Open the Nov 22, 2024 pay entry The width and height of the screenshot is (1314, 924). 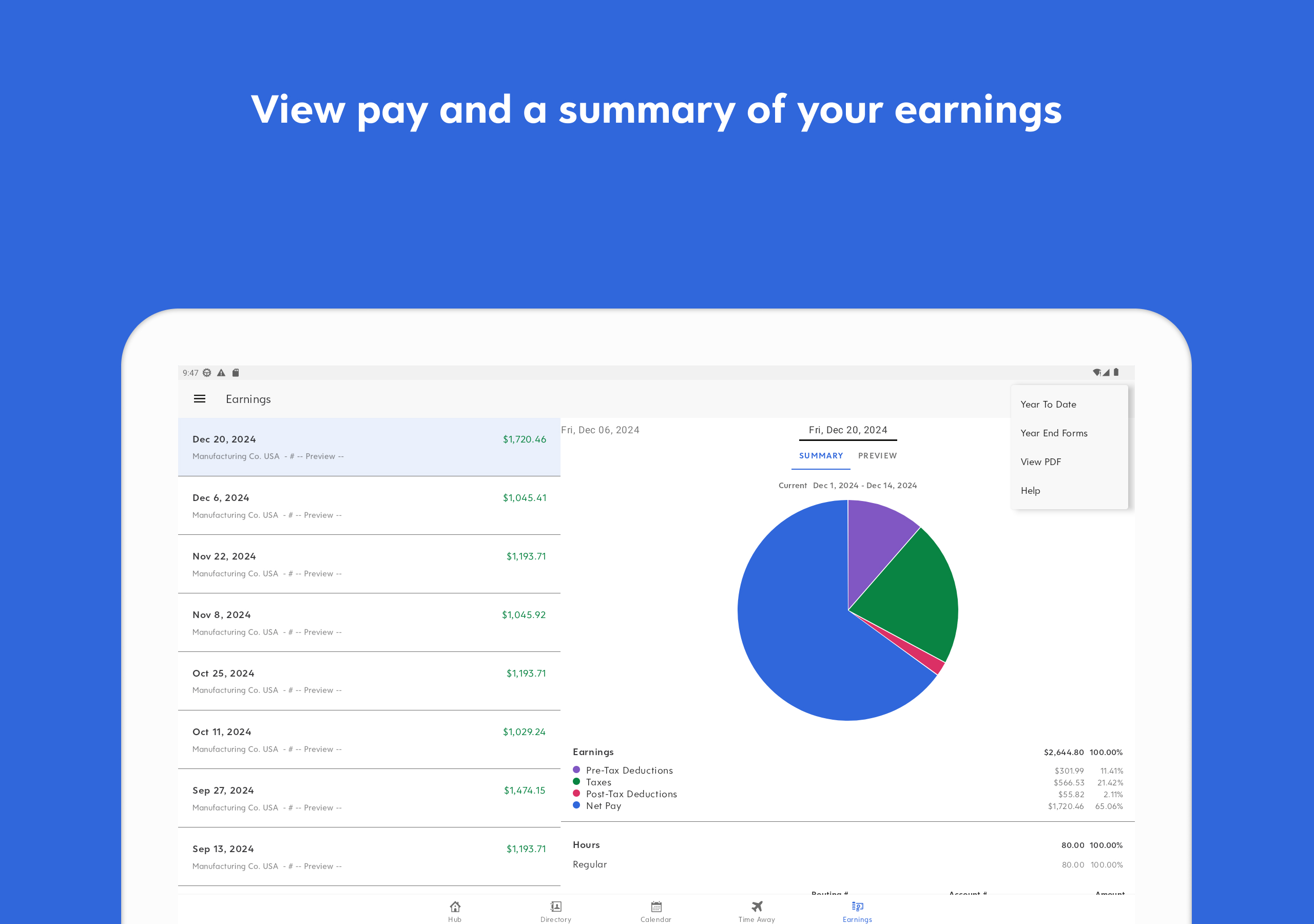(369, 564)
